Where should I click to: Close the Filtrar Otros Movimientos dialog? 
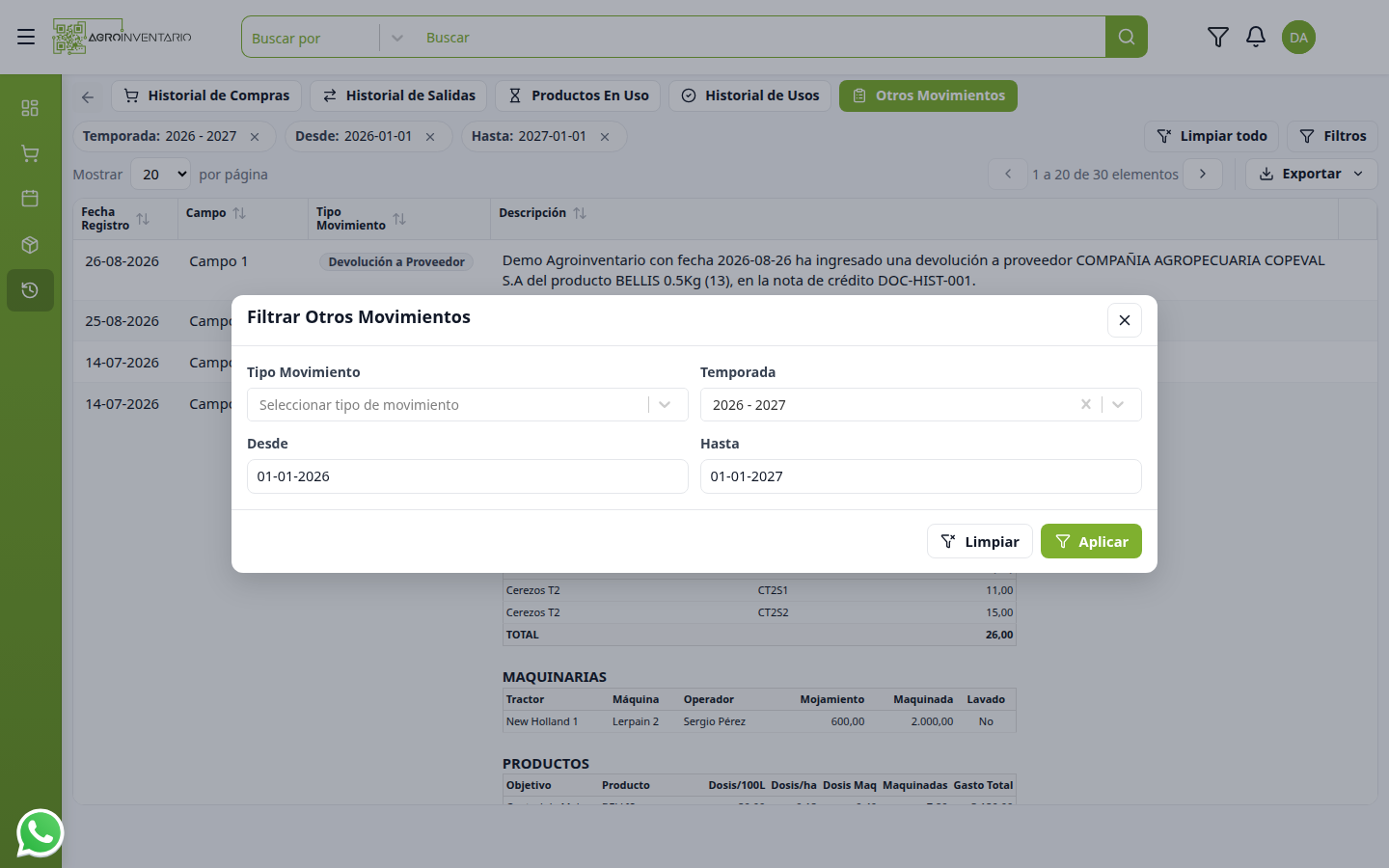(x=1125, y=320)
